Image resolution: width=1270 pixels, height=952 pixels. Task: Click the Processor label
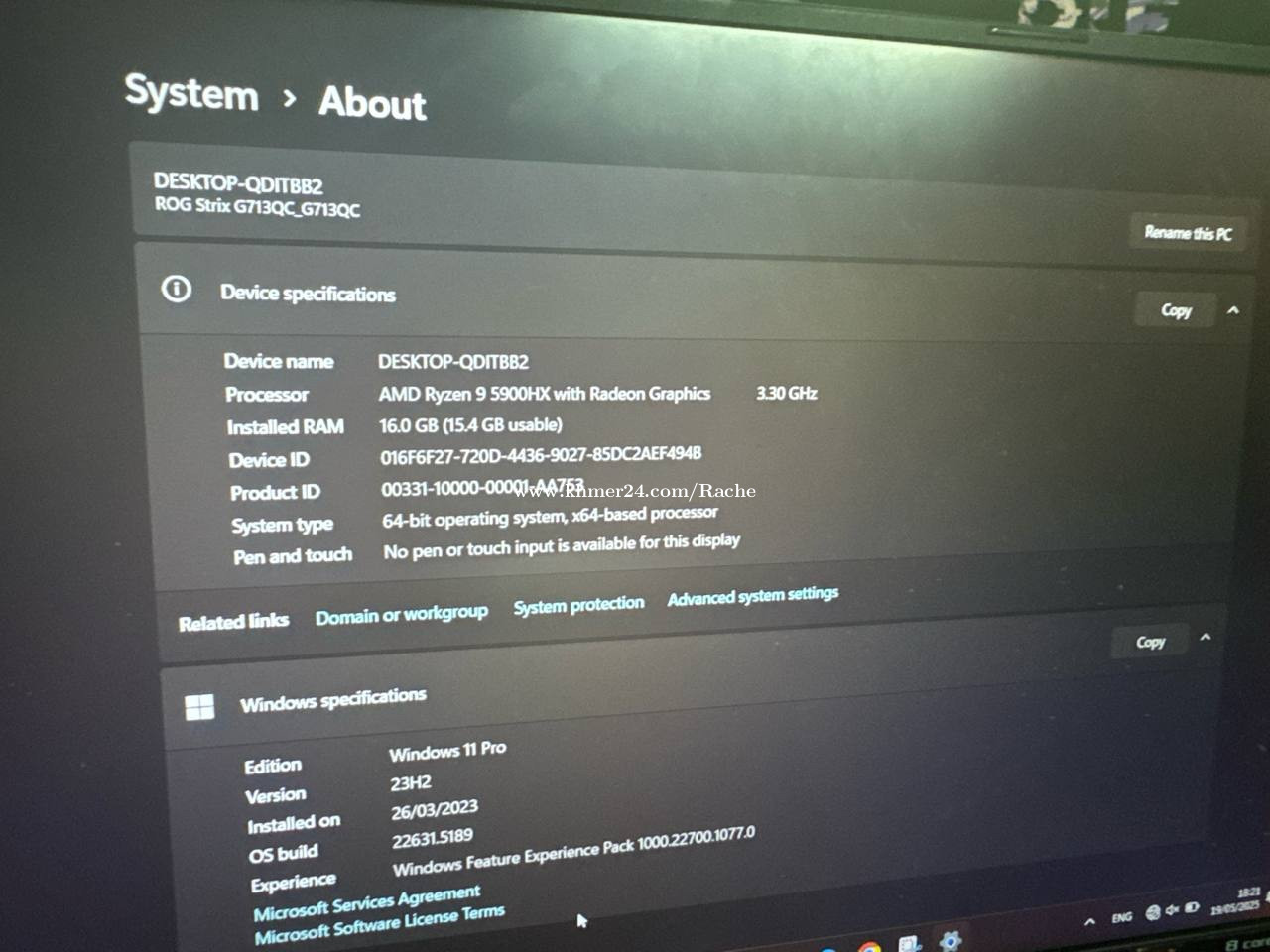tap(267, 395)
